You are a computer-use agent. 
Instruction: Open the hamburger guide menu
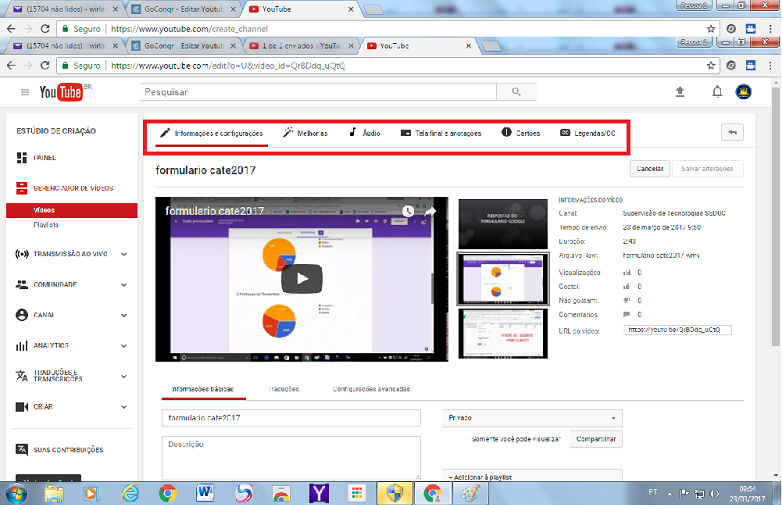pyautogui.click(x=25, y=92)
